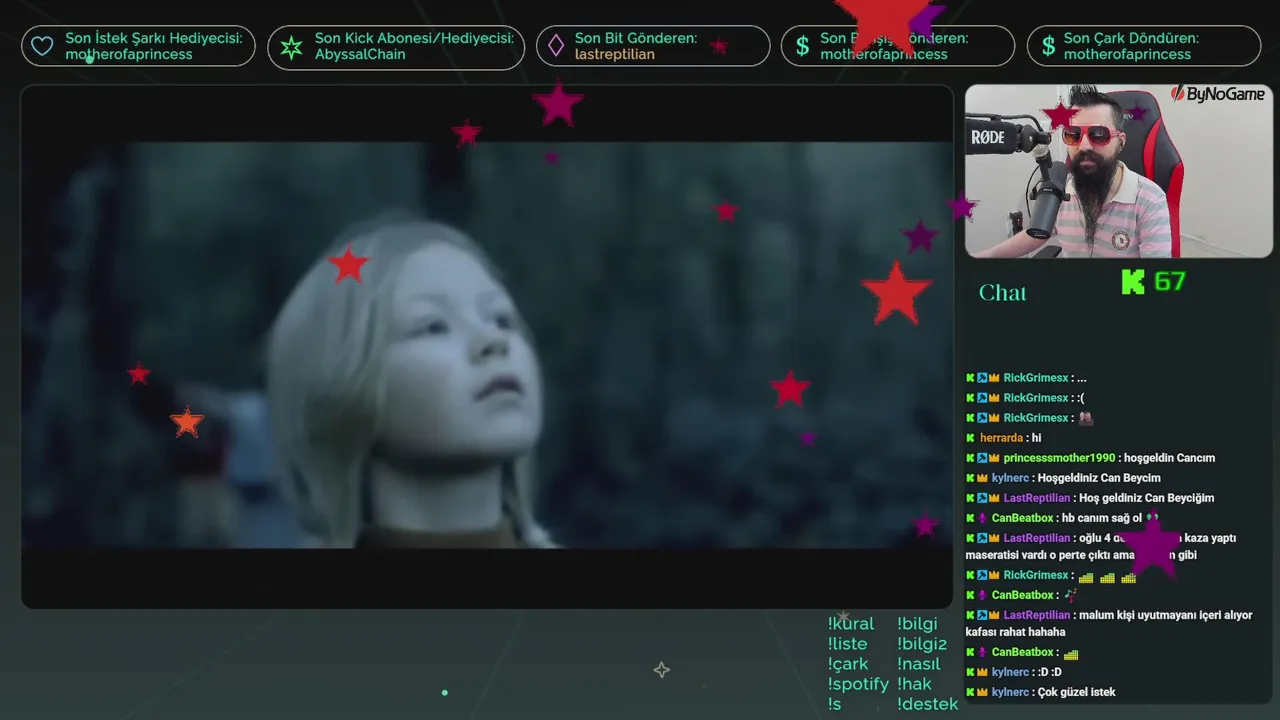Image resolution: width=1280 pixels, height=720 pixels.
Task: Click motherofaprincess under Son Çark Döndüren
Action: (1128, 55)
